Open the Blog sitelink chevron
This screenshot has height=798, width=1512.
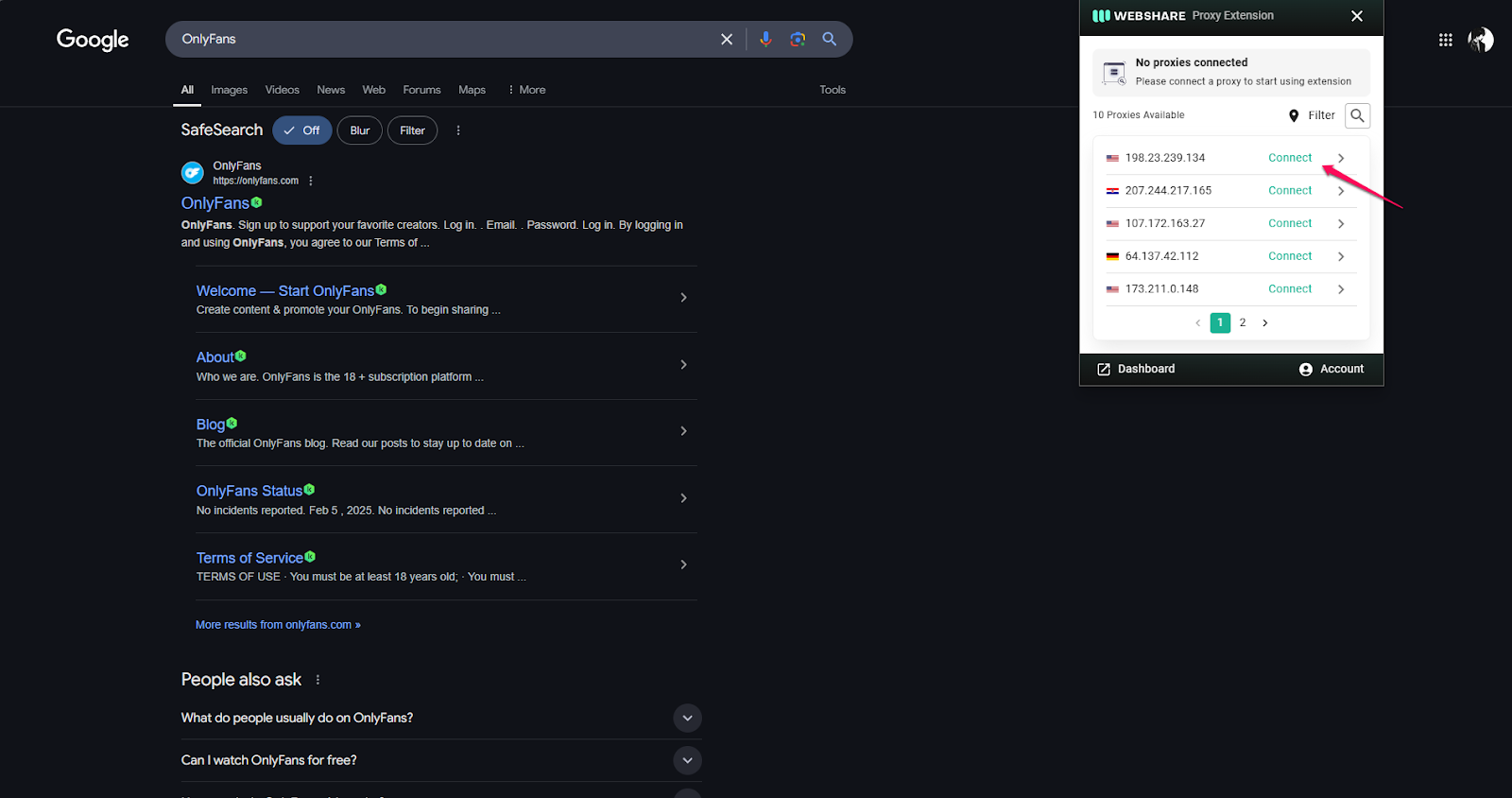coord(683,431)
